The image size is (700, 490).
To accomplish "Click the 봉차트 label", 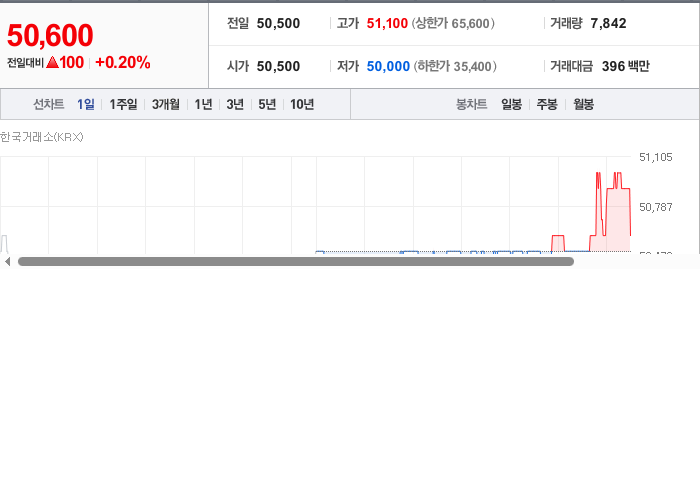I will [471, 104].
